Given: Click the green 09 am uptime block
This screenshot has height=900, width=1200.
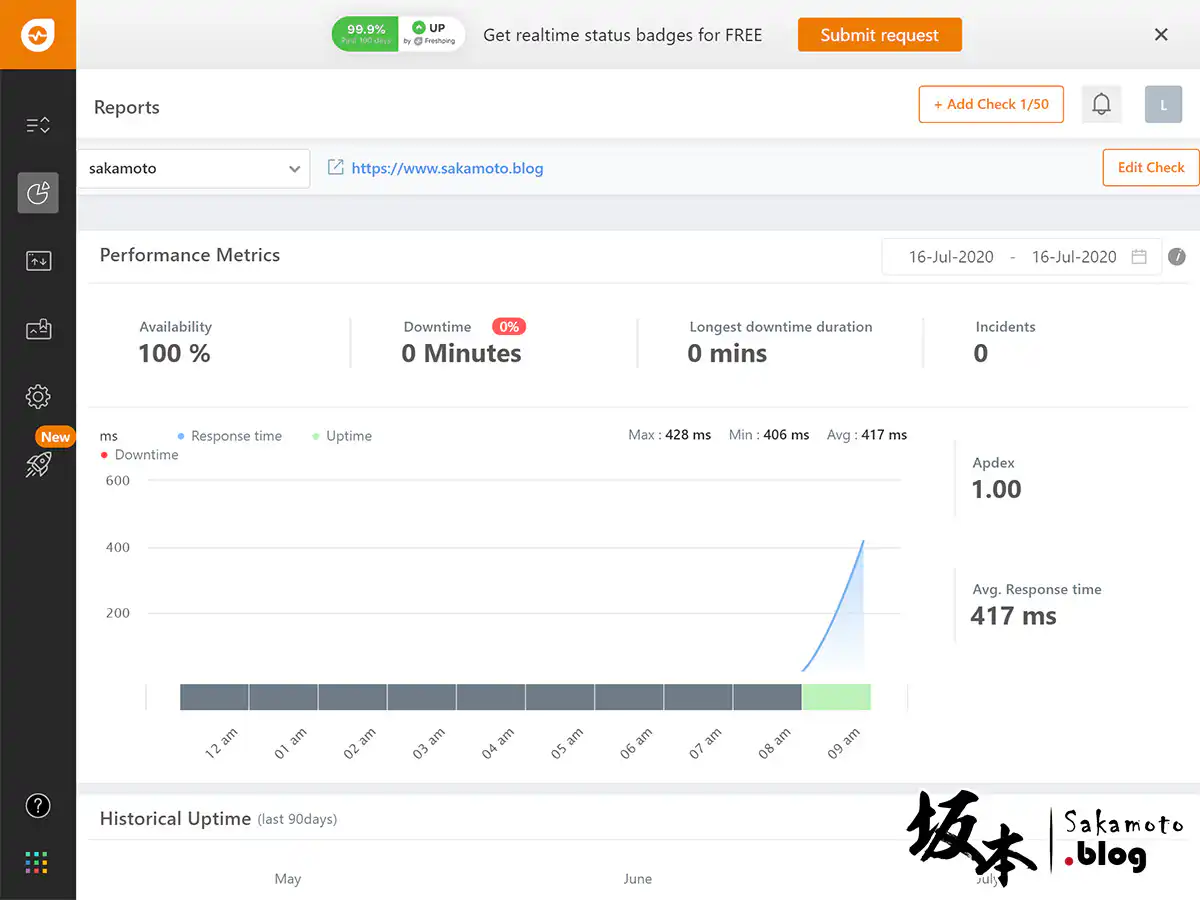Looking at the screenshot, I should click(836, 697).
